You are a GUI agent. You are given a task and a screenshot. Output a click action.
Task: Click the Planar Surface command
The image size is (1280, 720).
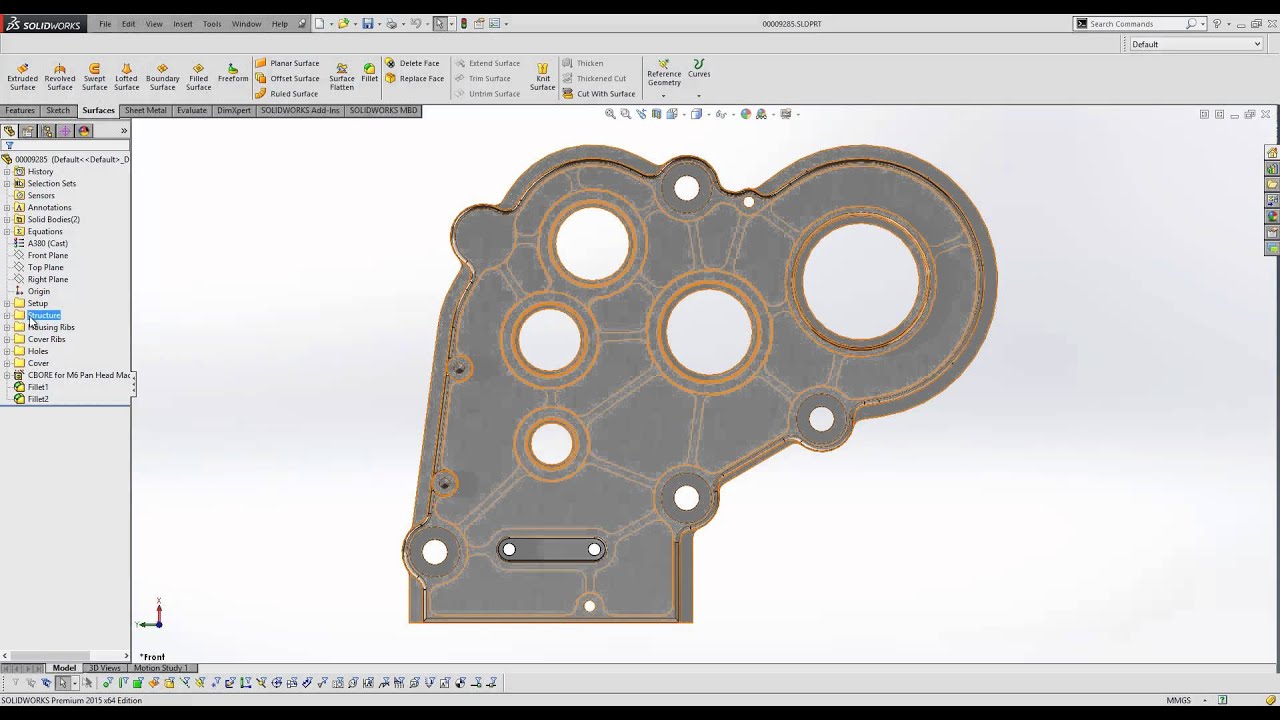[287, 63]
